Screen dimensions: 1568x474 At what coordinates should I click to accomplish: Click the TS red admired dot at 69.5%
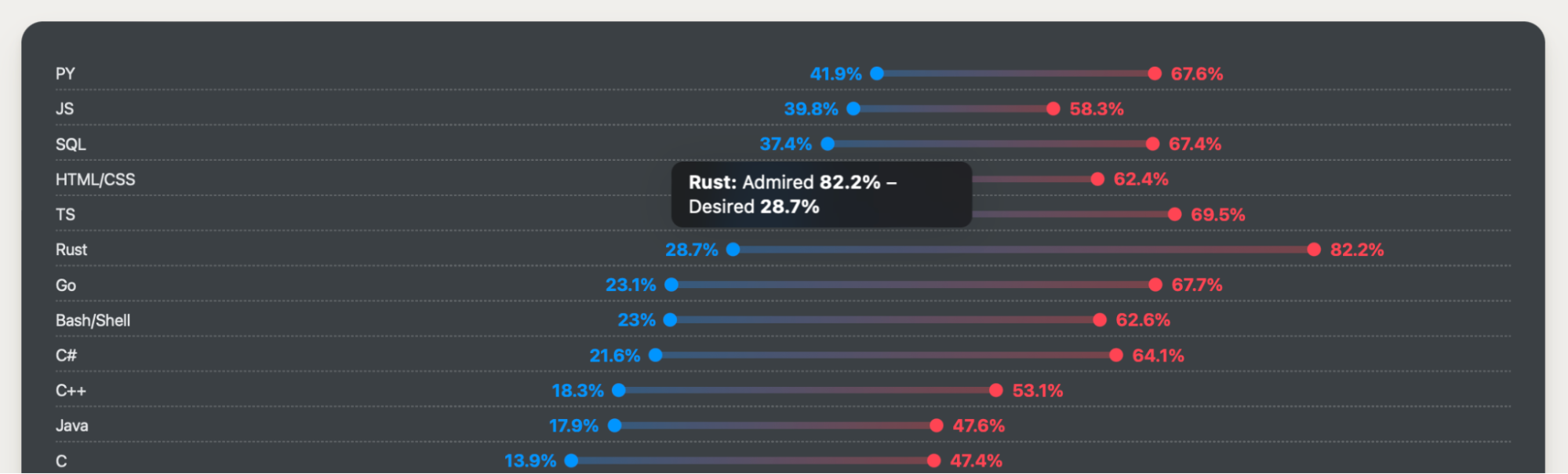pos(1174,214)
